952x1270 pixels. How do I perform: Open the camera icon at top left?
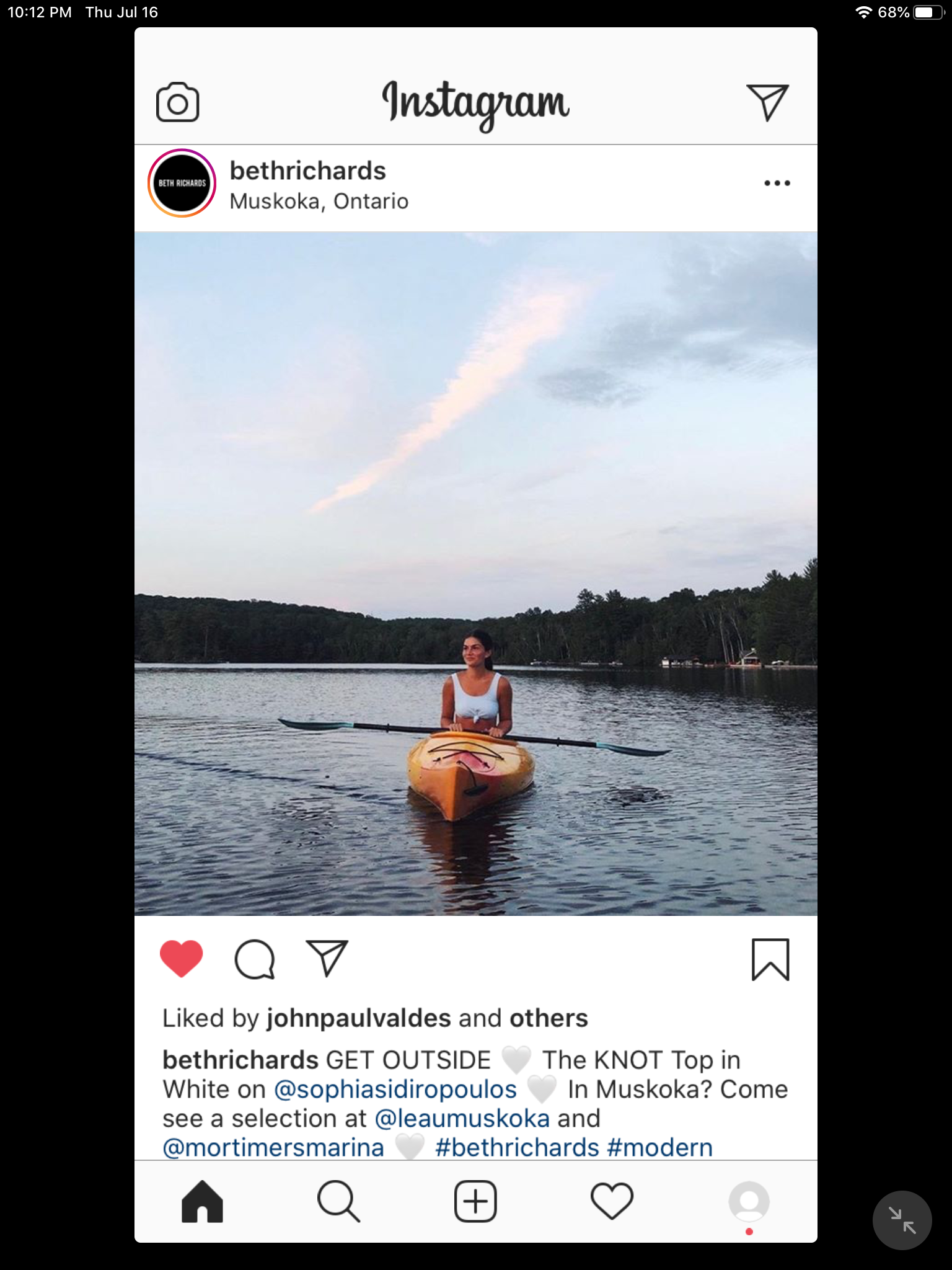[177, 102]
